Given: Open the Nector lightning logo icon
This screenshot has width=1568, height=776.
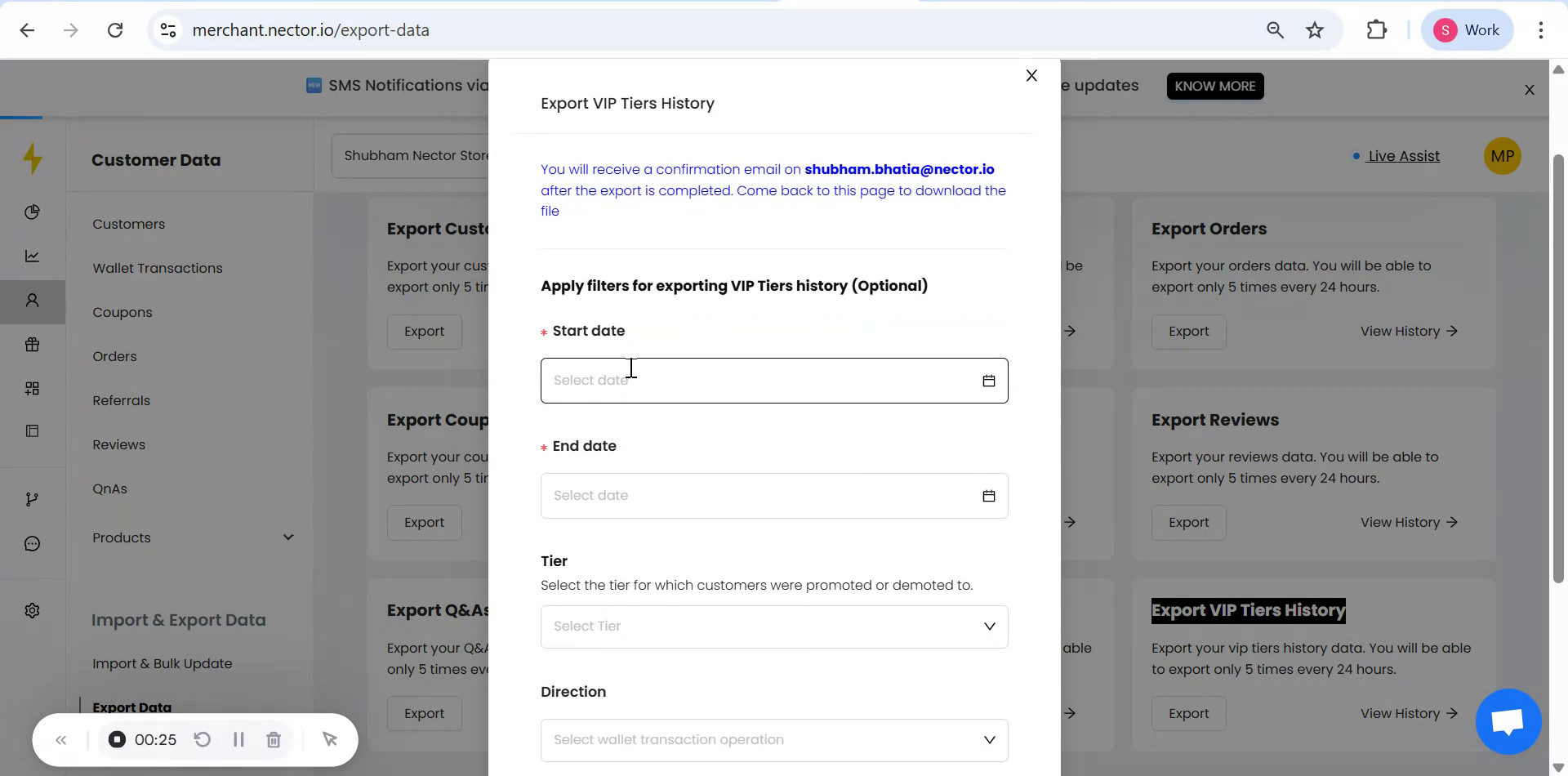Looking at the screenshot, I should (x=33, y=158).
